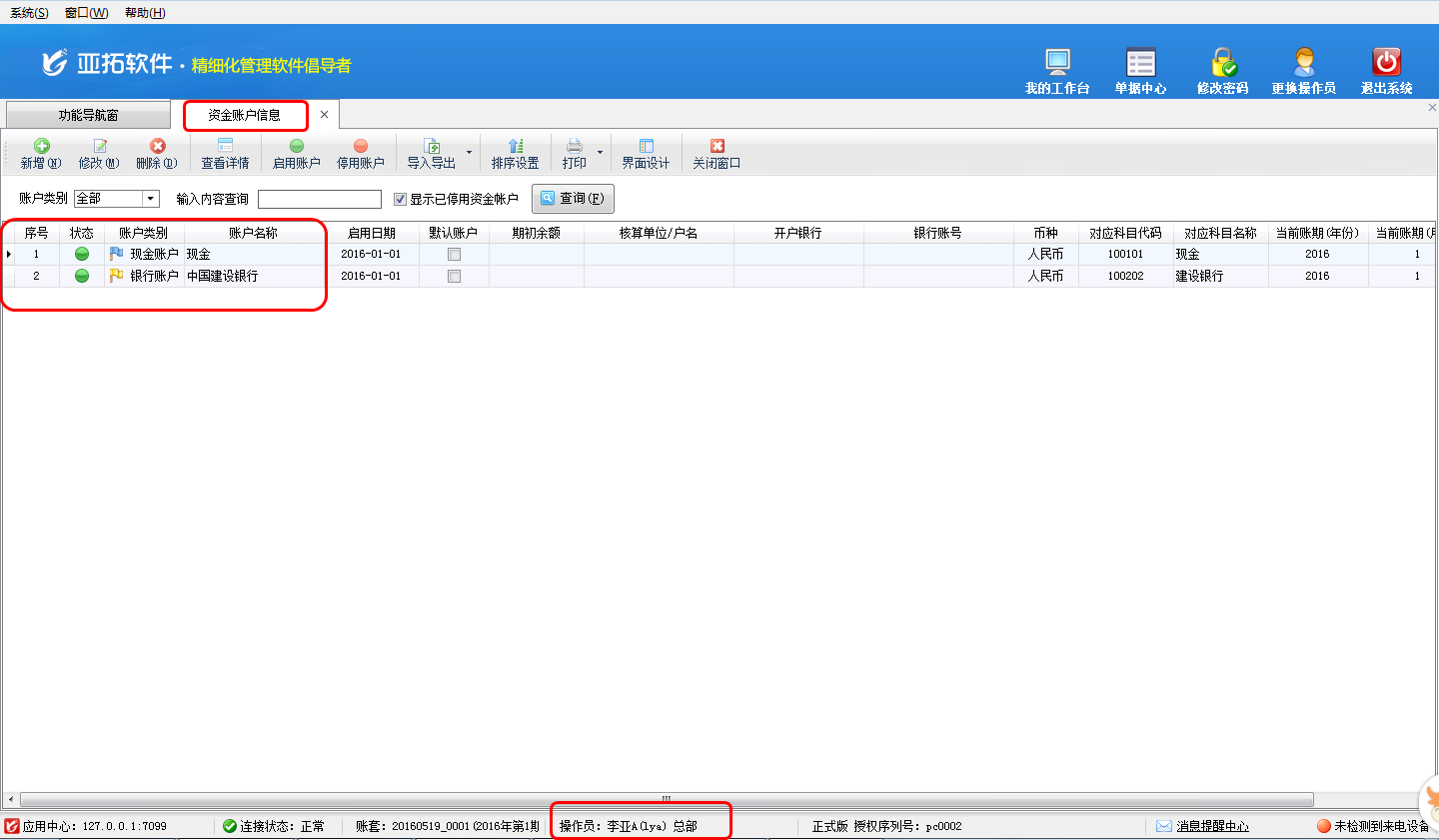Click the 启用账户 green icon
The width and height of the screenshot is (1439, 840).
tap(297, 147)
